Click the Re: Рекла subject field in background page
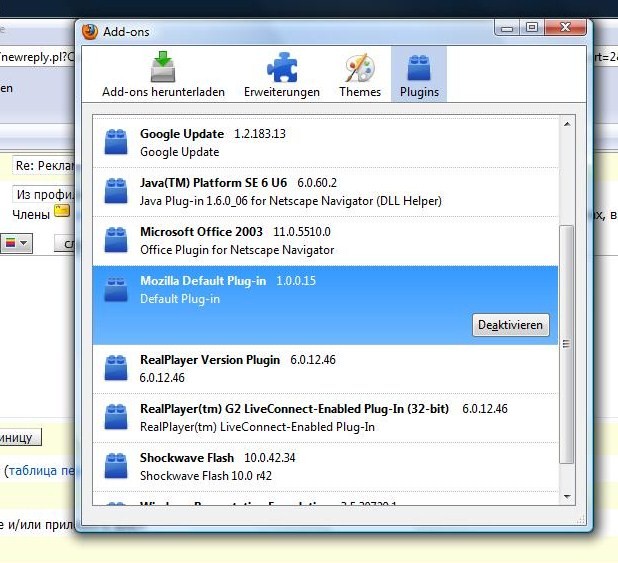The height and width of the screenshot is (563, 618). [43, 166]
